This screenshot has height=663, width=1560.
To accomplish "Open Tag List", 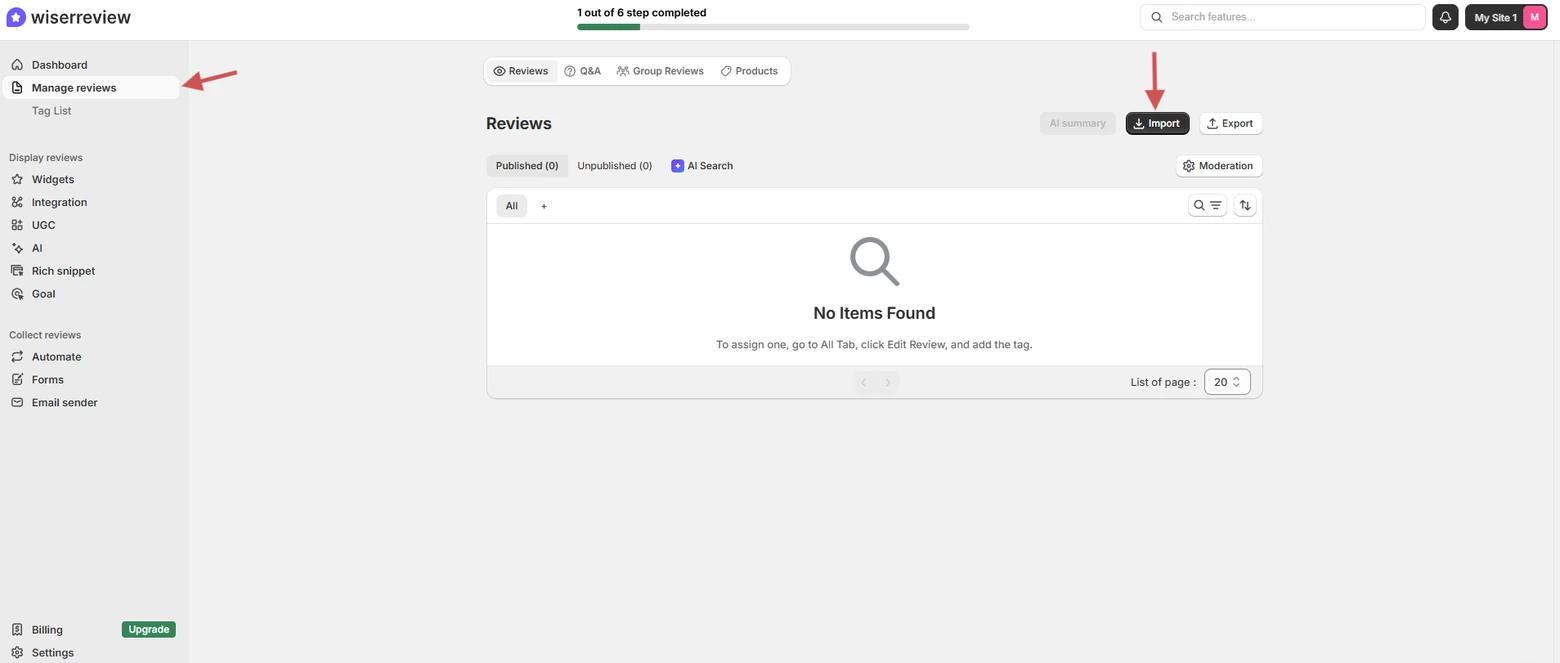I will pos(51,110).
